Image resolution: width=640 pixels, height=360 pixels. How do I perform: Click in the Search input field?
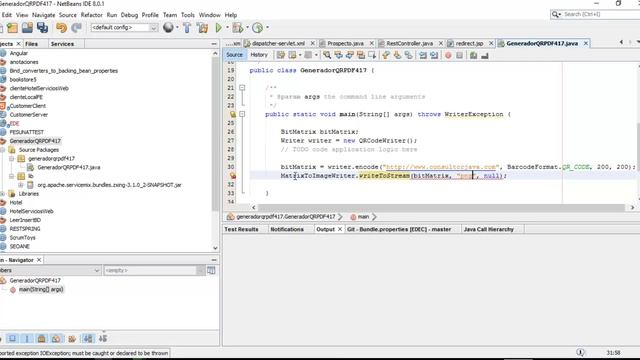pyautogui.click(x=600, y=14)
